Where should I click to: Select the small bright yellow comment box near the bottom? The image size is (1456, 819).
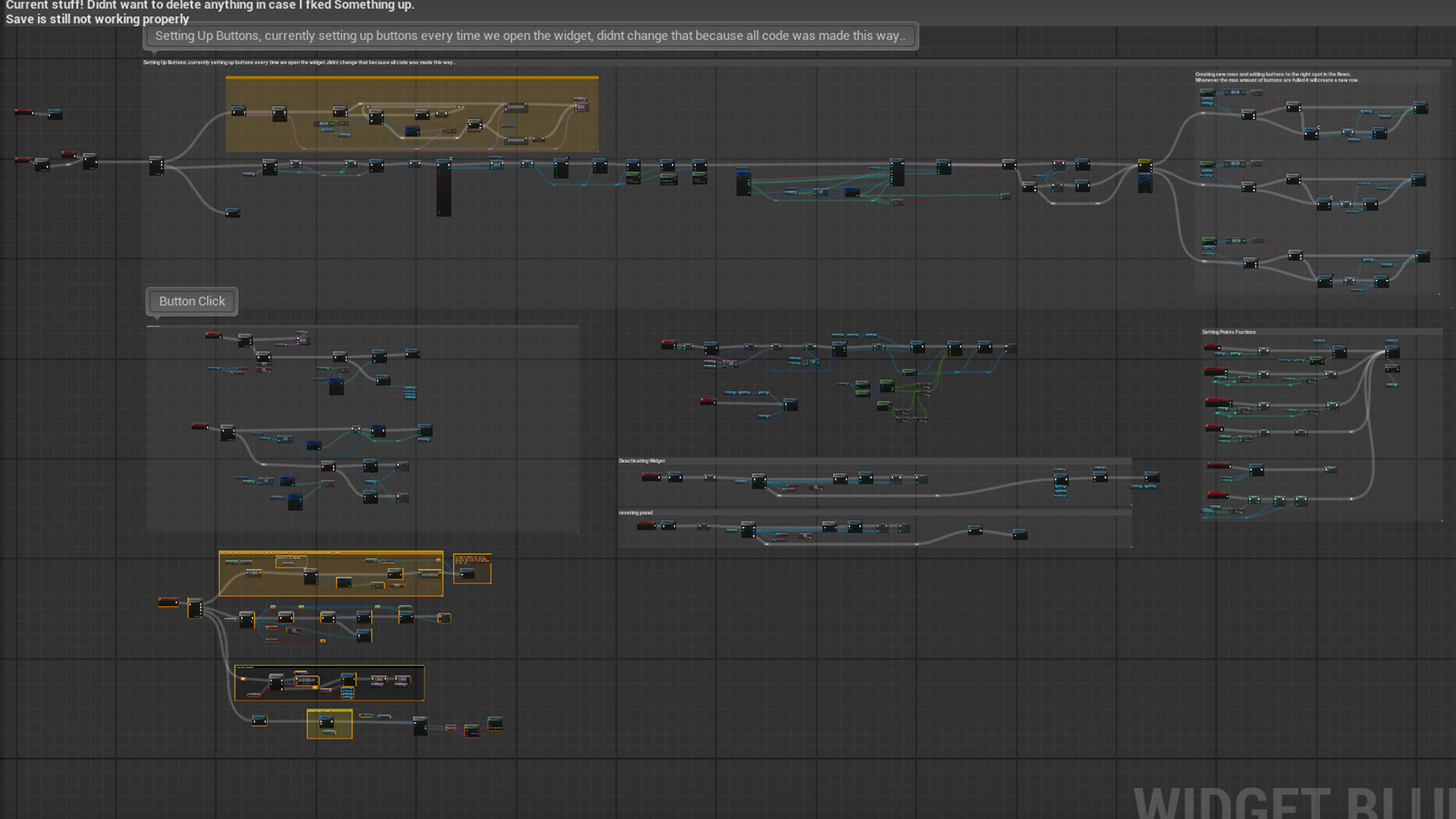(329, 723)
